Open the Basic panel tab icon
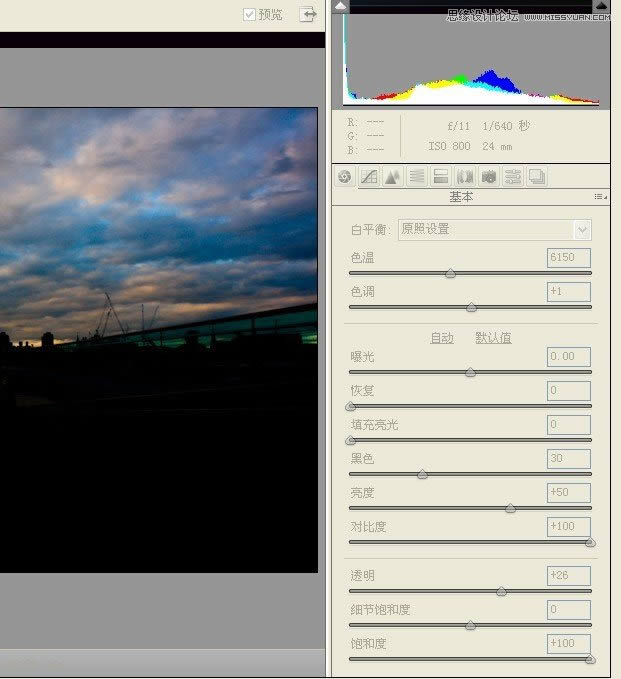 (345, 177)
